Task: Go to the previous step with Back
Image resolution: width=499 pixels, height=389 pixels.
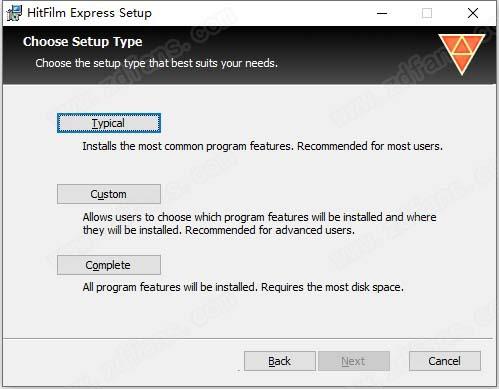Action: click(280, 361)
